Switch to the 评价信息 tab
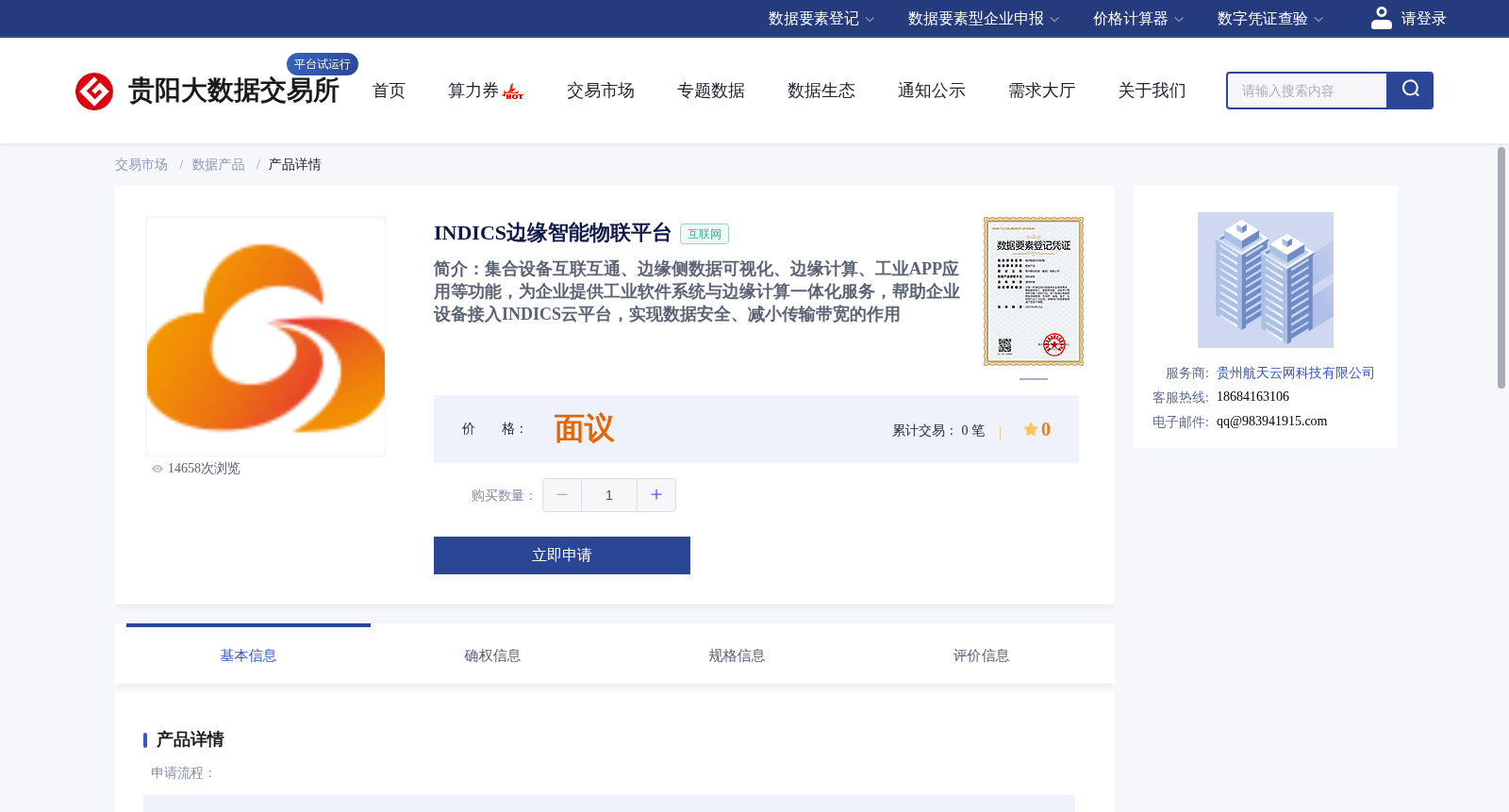Image resolution: width=1509 pixels, height=812 pixels. point(981,655)
